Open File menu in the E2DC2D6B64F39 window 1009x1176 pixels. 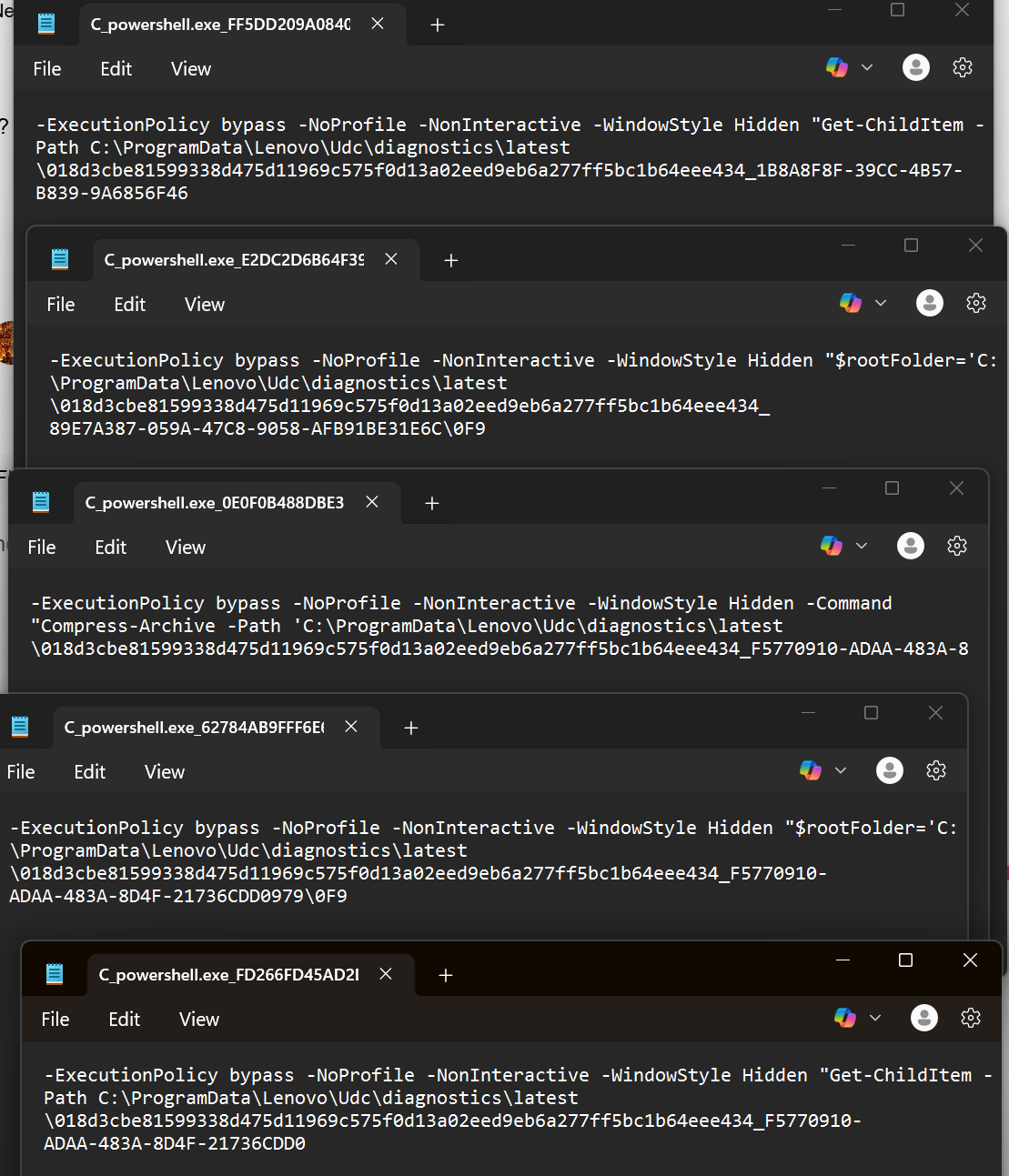pyautogui.click(x=61, y=305)
